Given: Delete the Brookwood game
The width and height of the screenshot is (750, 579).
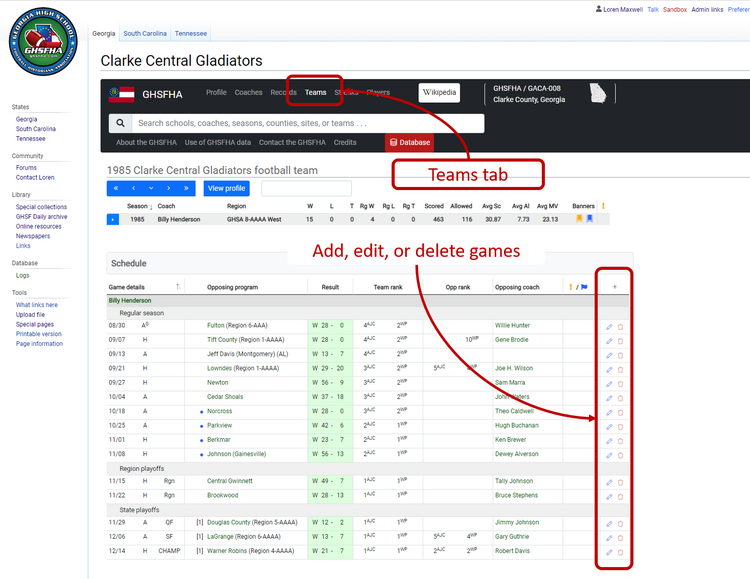Looking at the screenshot, I should (620, 497).
